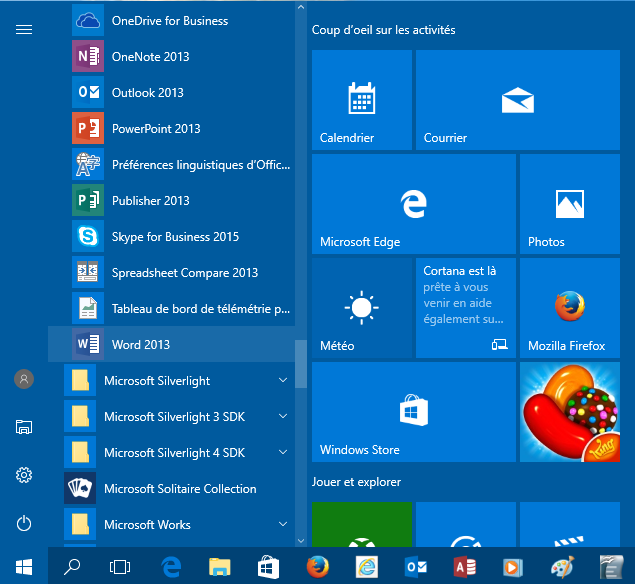The height and width of the screenshot is (584, 635).
Task: Open Task View on the taskbar
Action: click(120, 567)
